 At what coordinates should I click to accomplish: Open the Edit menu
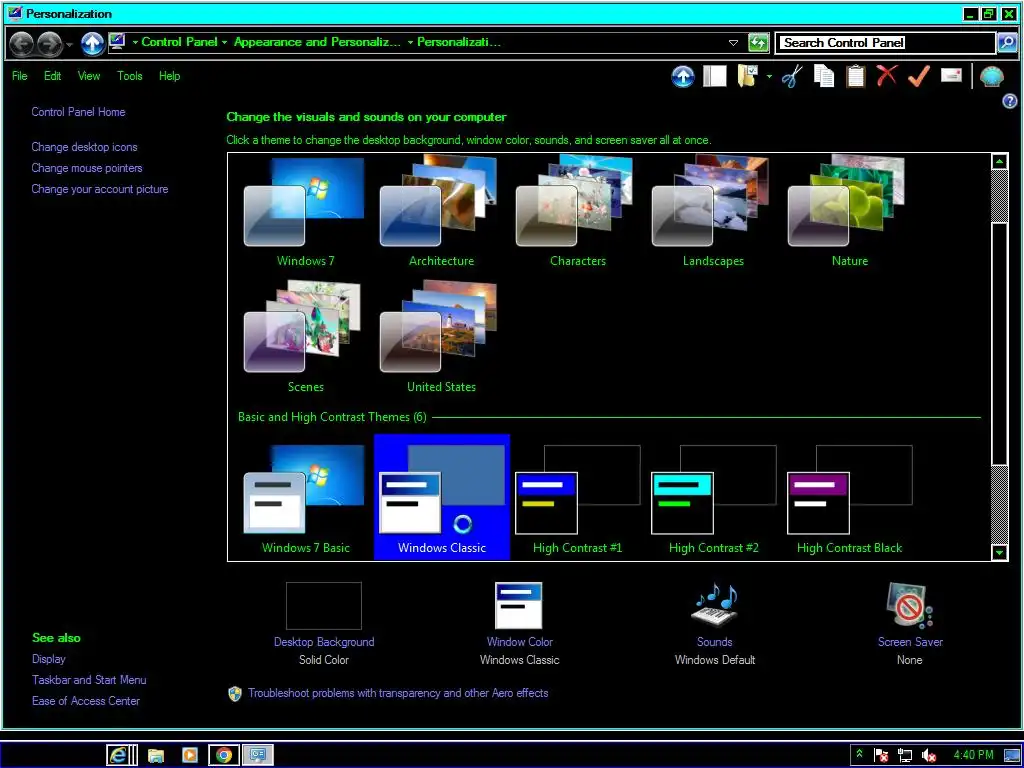(52, 76)
